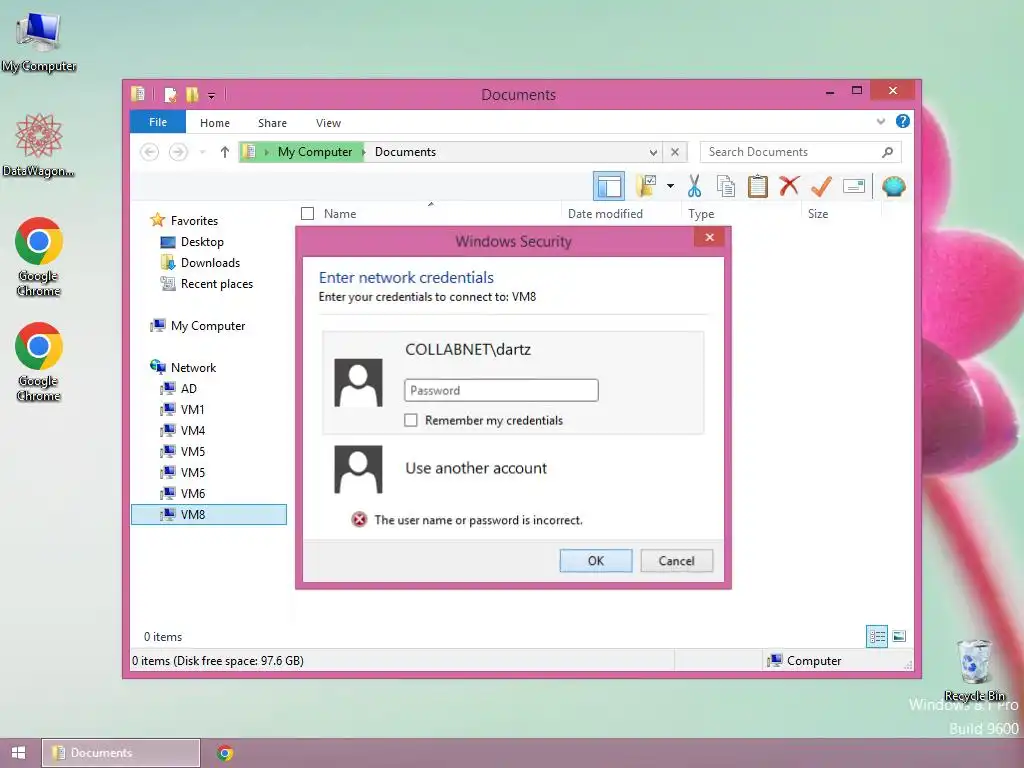
Task: Select the VM8 network computer
Action: [x=209, y=515]
